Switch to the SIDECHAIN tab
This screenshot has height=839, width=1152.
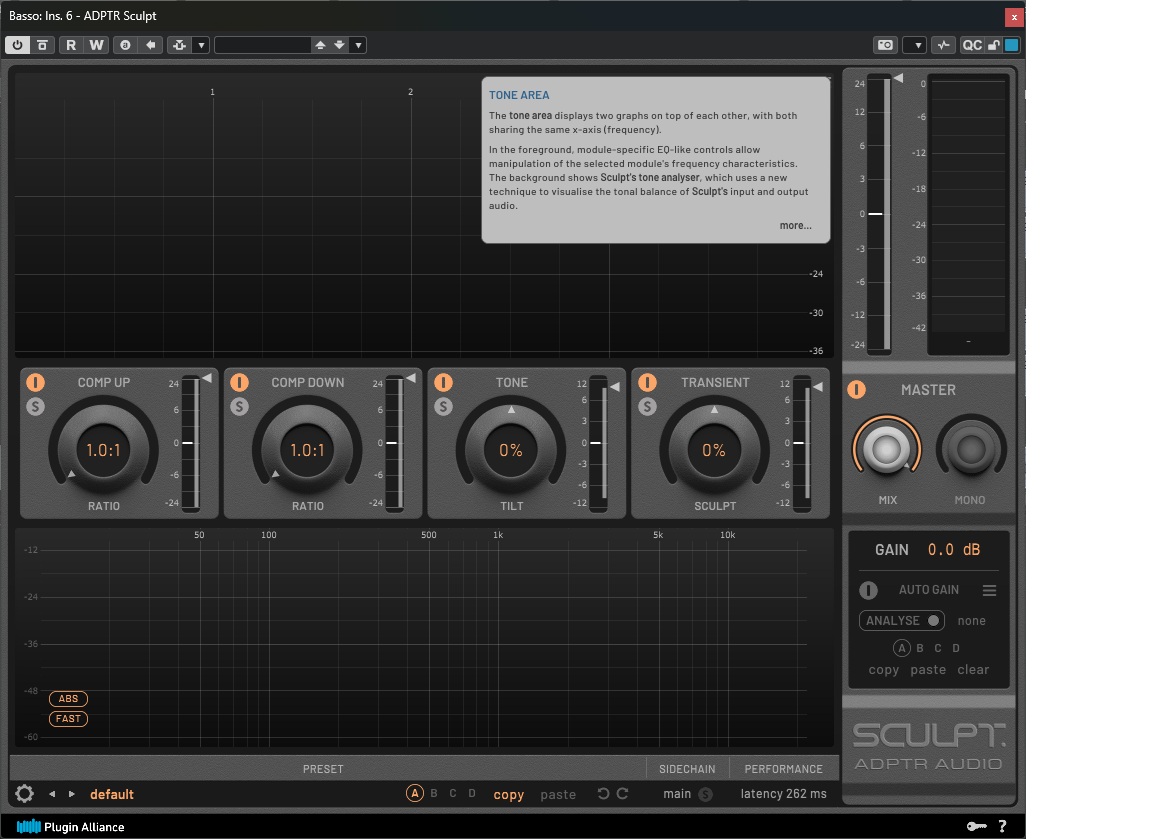pyautogui.click(x=687, y=768)
